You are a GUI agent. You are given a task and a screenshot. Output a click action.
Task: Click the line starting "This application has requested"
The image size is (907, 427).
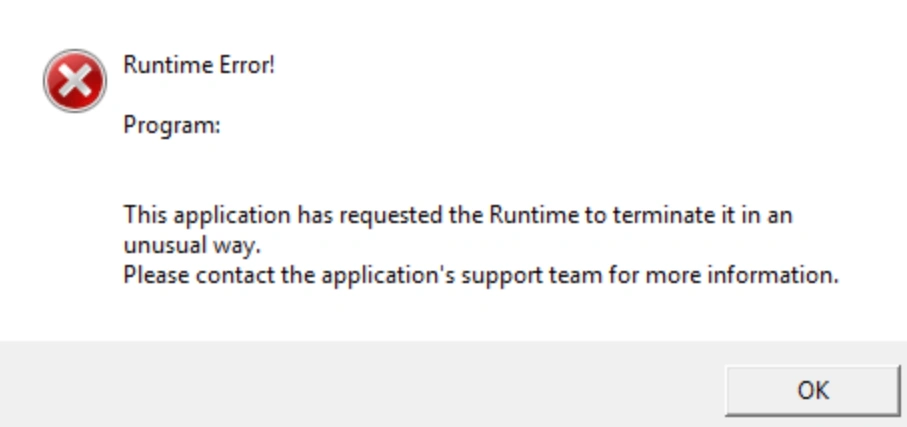click(457, 215)
